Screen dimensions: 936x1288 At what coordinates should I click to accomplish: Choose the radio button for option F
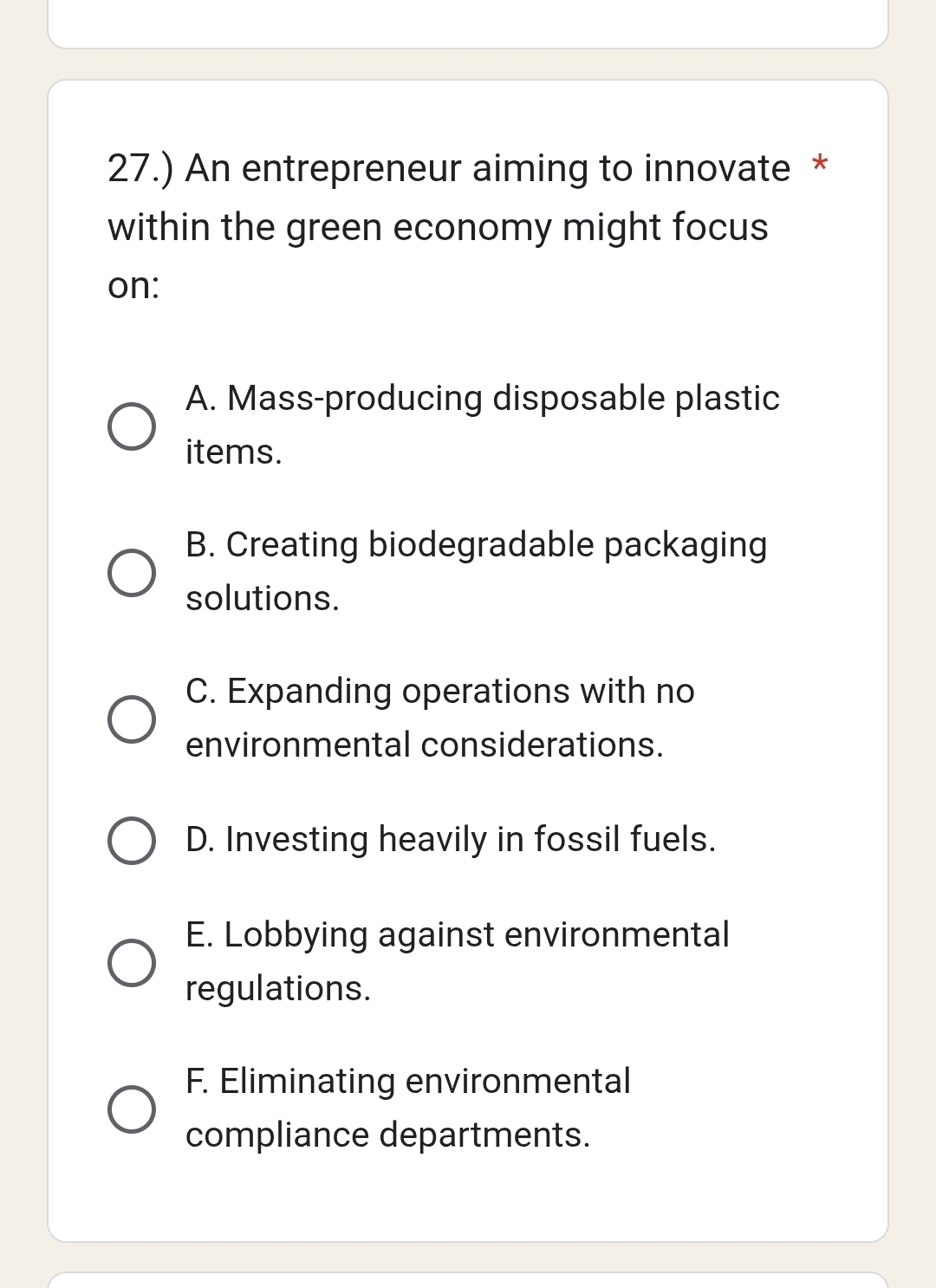(132, 1109)
